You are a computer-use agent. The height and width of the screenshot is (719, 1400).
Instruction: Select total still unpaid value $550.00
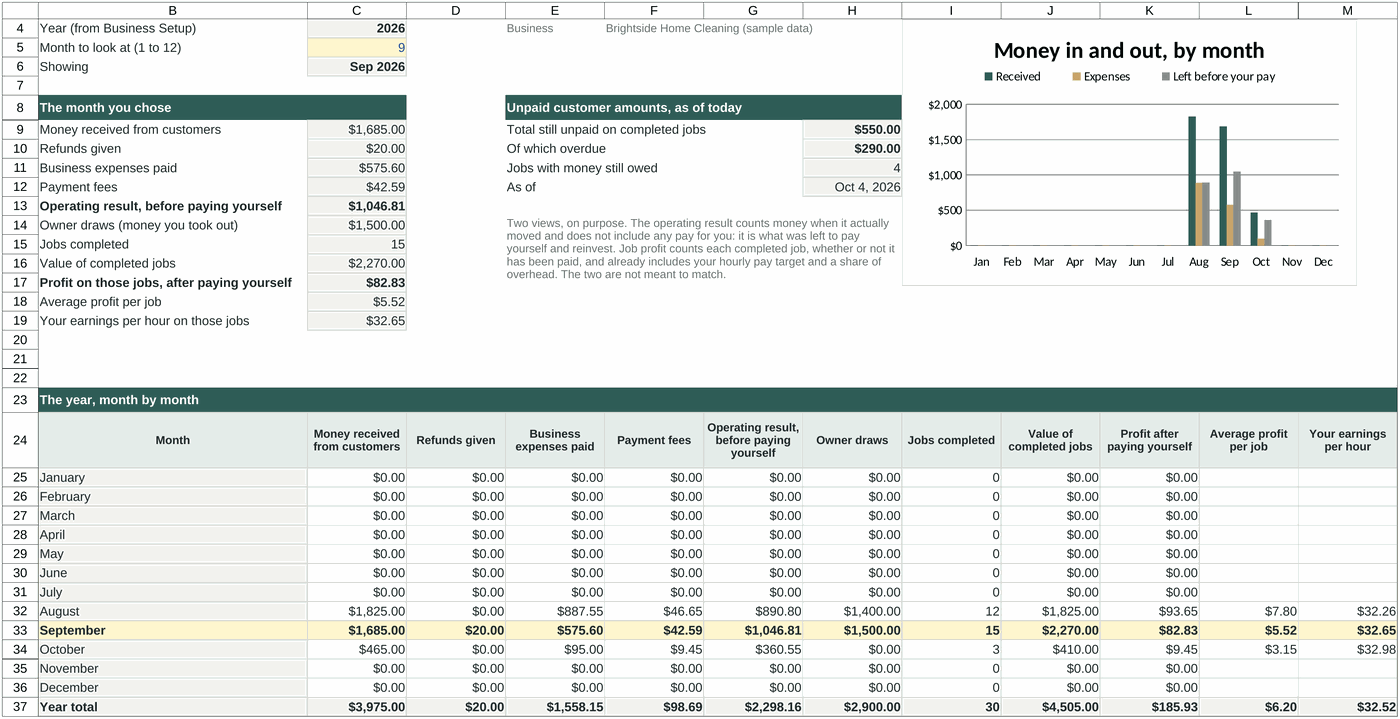point(852,129)
